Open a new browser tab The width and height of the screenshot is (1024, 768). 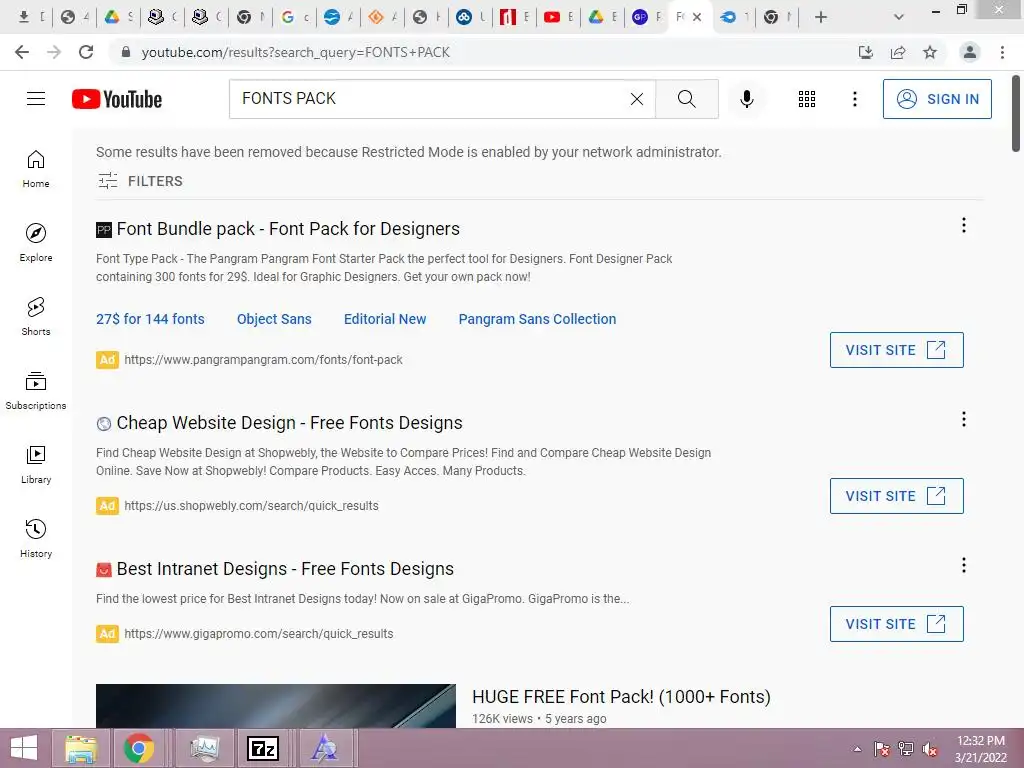click(821, 17)
